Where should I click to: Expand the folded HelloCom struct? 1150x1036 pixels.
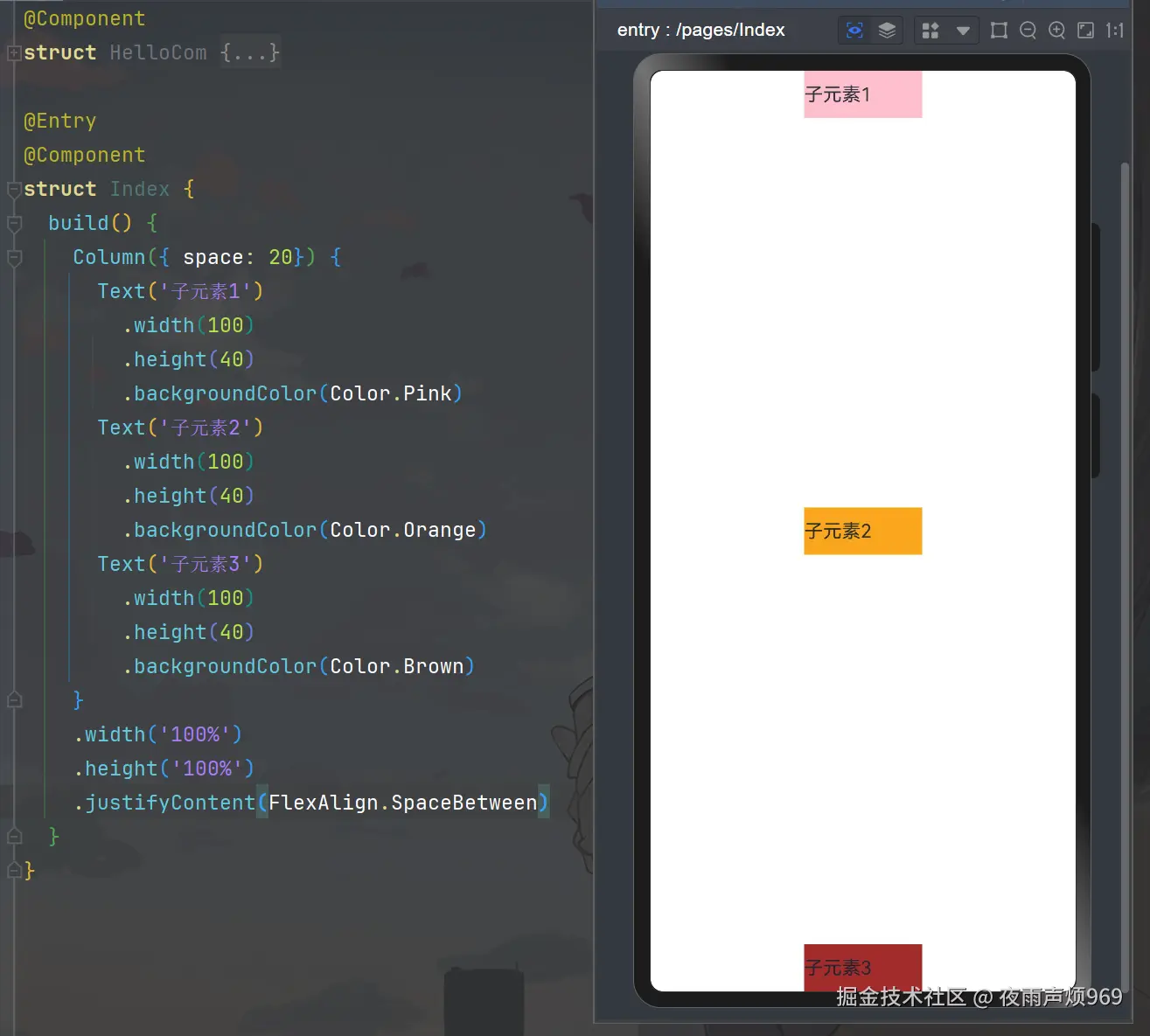(x=14, y=52)
